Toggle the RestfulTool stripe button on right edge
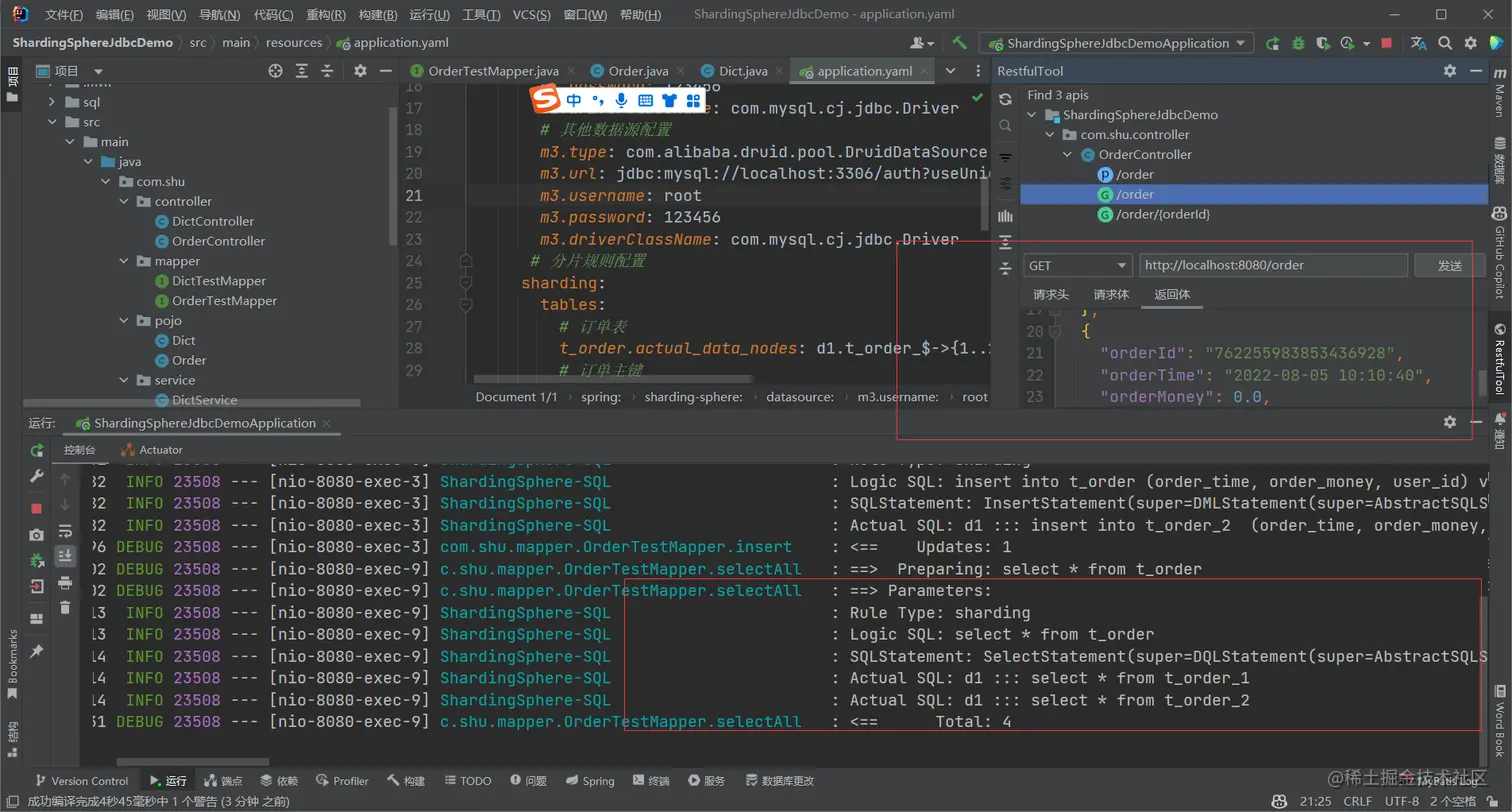1512x812 pixels. (x=1499, y=358)
